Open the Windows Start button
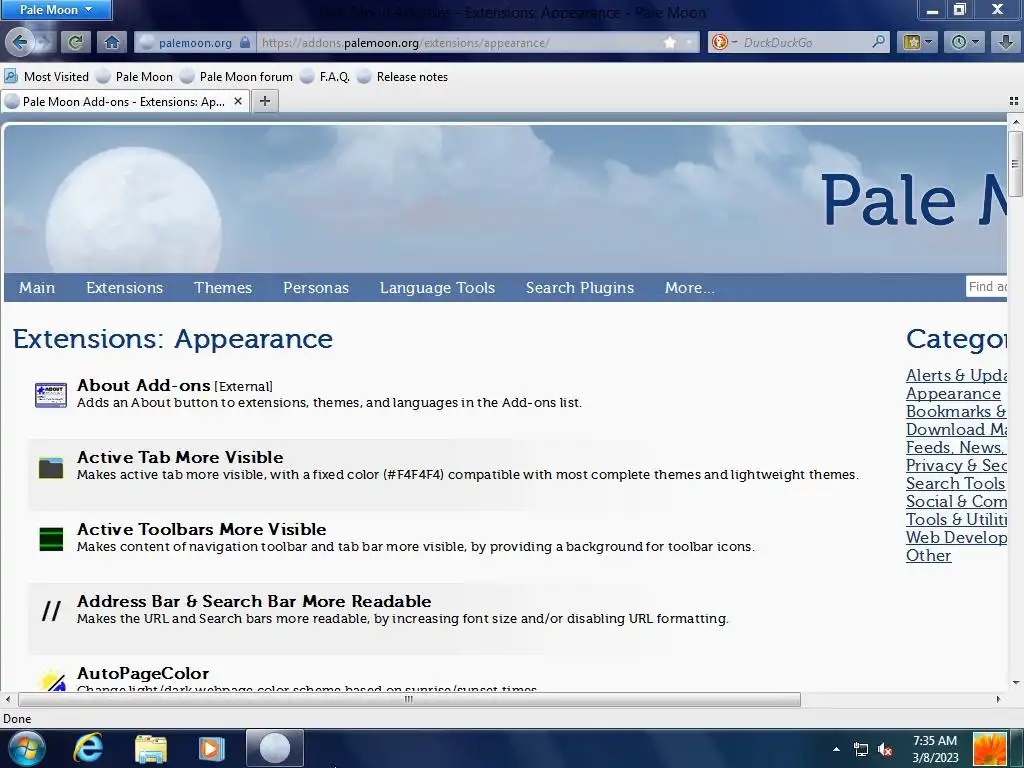 point(26,748)
